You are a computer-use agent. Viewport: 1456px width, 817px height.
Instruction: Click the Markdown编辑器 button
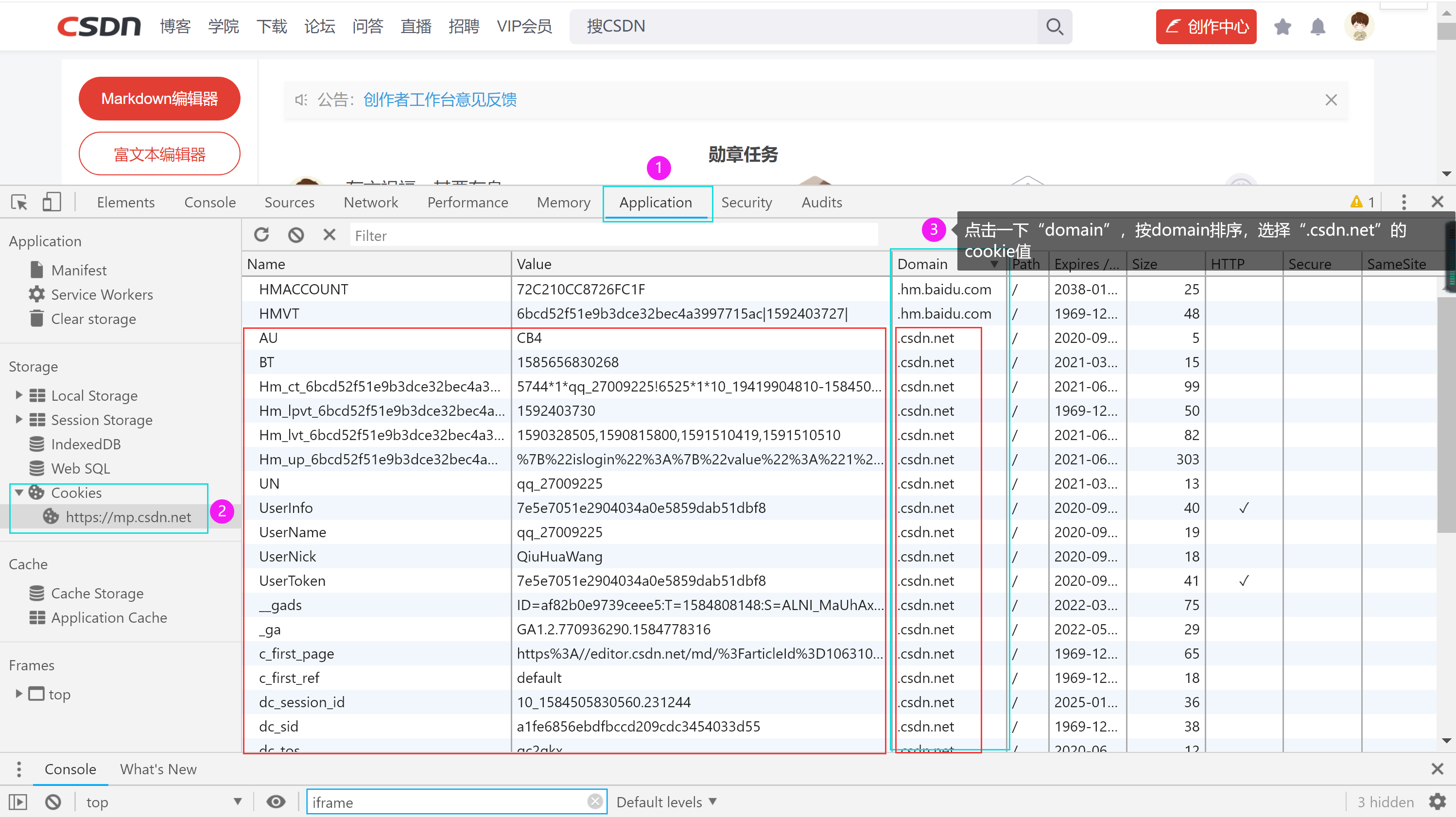click(159, 99)
